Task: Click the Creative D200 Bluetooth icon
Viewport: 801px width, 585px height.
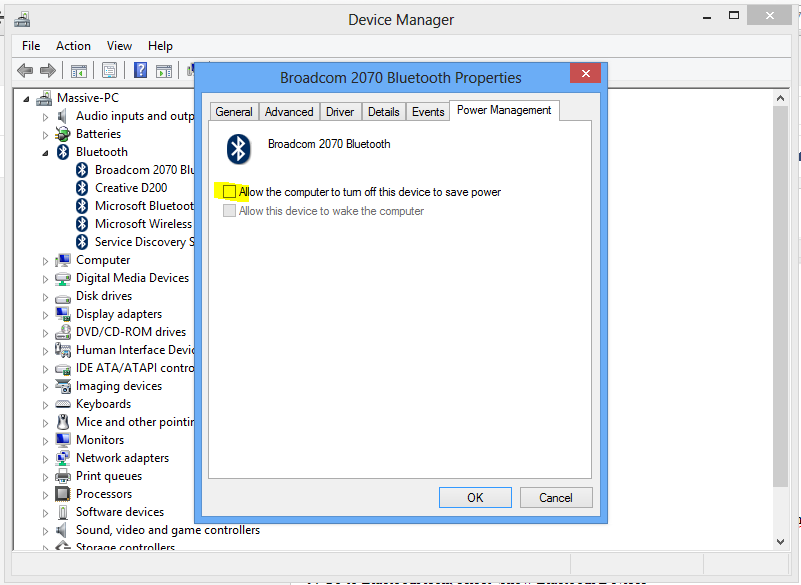Action: (82, 188)
